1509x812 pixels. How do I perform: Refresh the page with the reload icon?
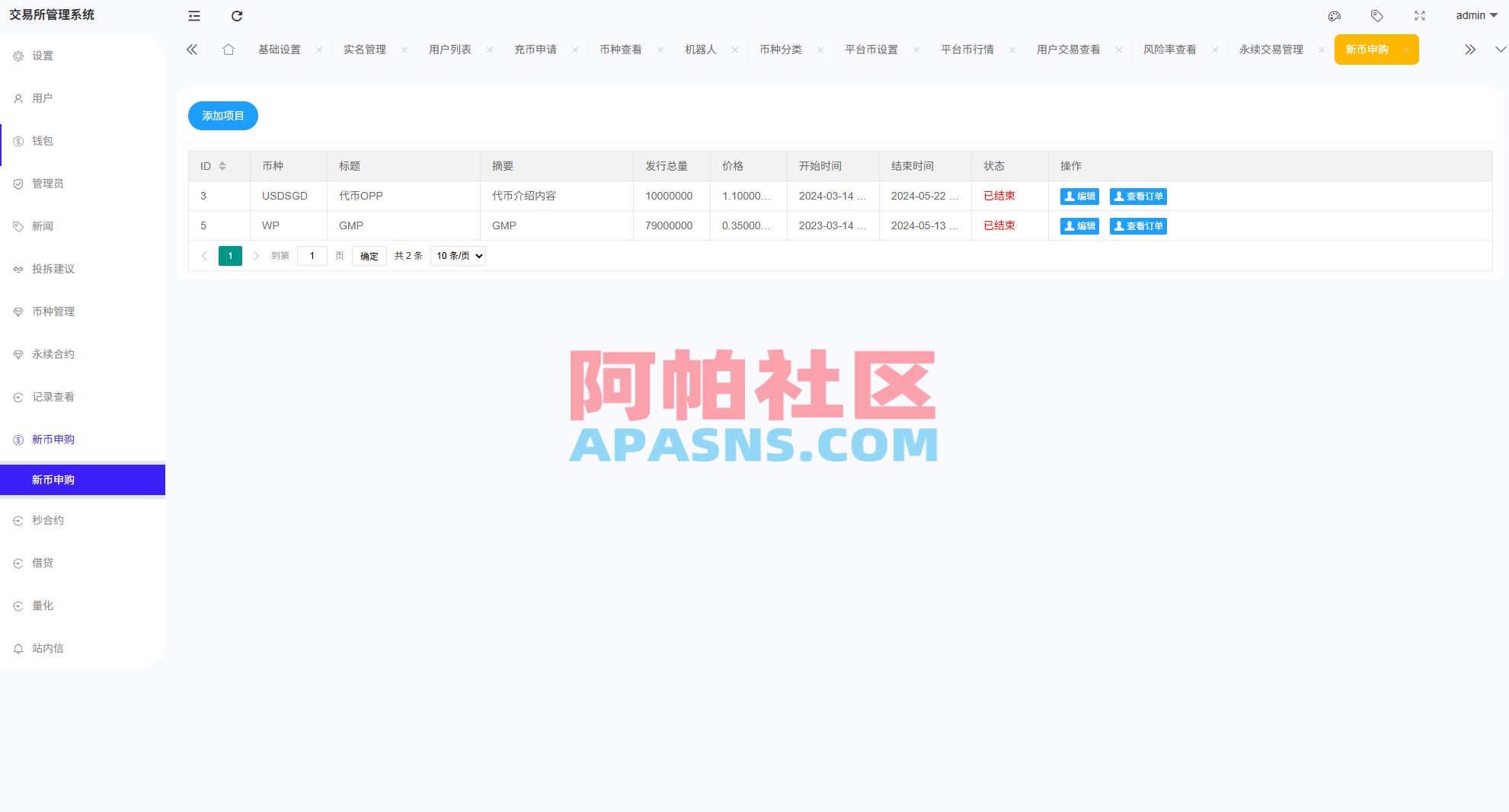pos(237,15)
